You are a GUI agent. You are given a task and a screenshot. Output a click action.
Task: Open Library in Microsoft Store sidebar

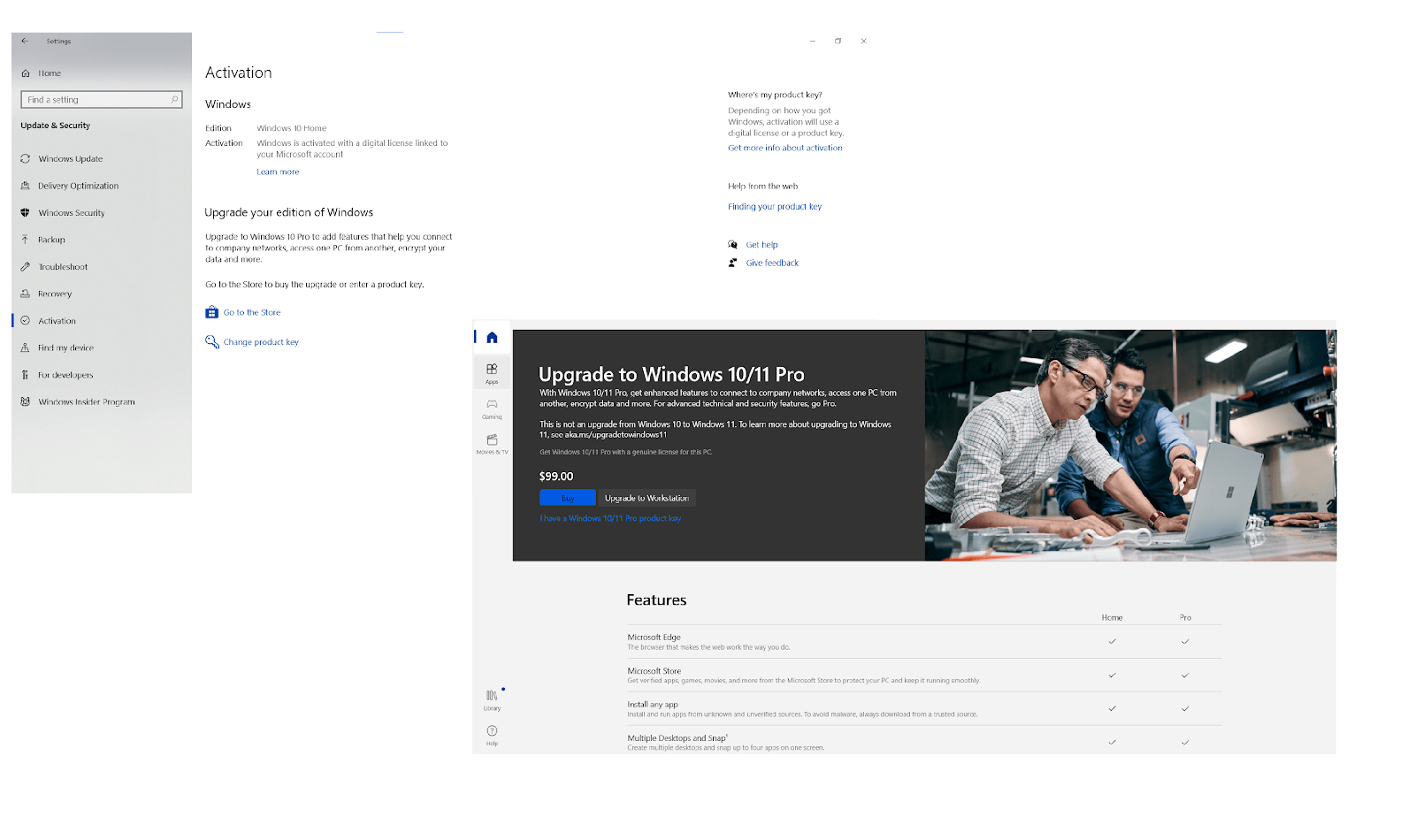pyautogui.click(x=492, y=700)
